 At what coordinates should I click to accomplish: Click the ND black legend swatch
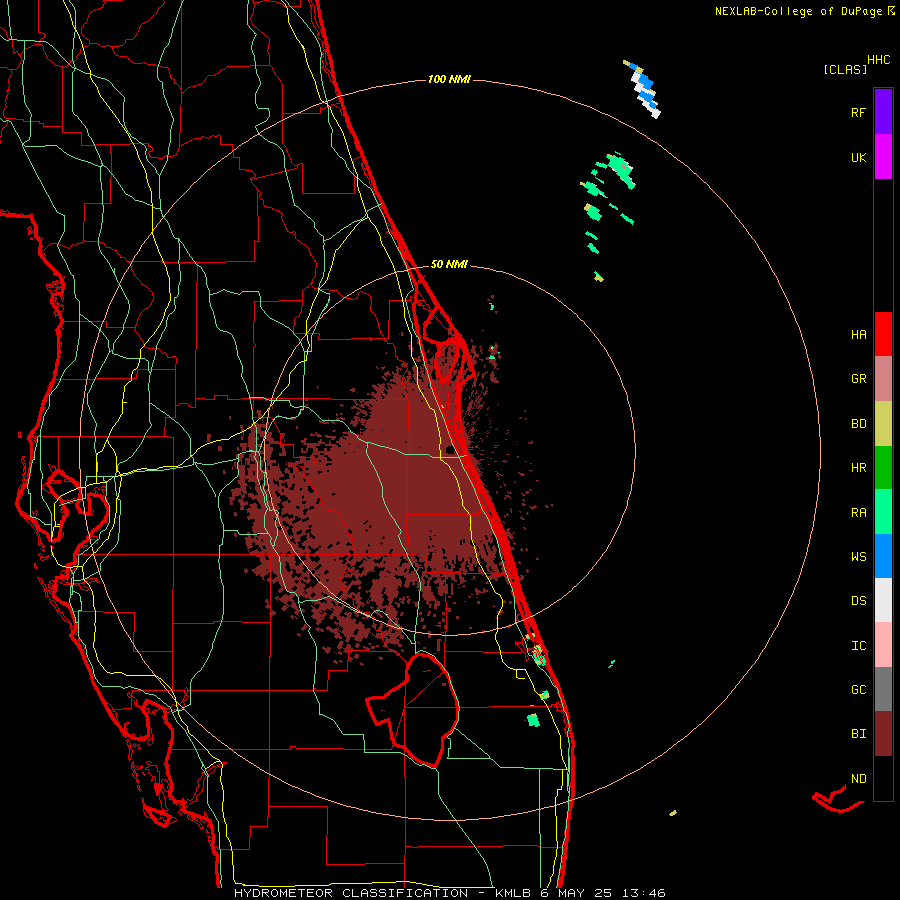[883, 778]
